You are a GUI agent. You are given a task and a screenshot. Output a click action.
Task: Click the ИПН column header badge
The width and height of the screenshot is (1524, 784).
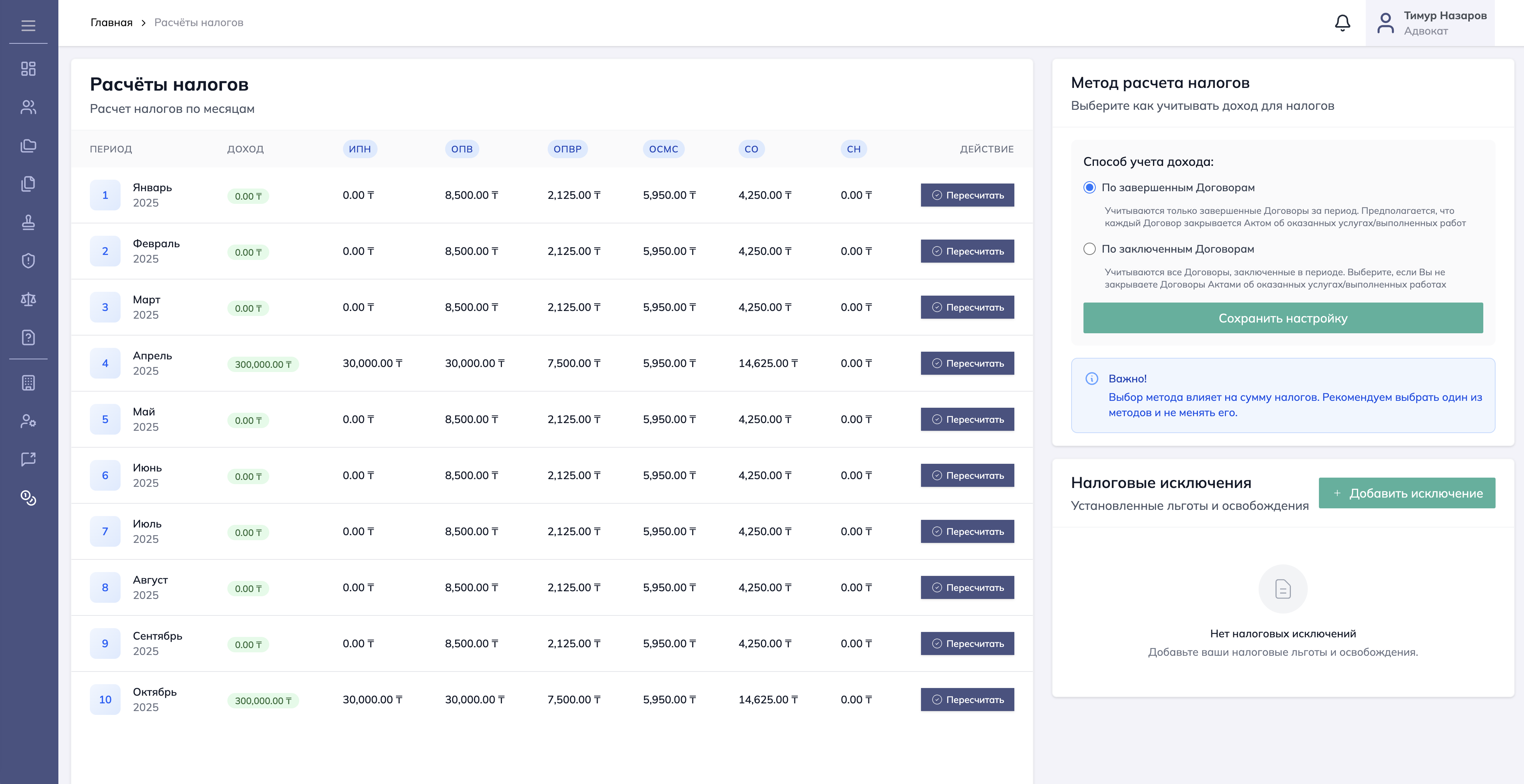(x=360, y=149)
